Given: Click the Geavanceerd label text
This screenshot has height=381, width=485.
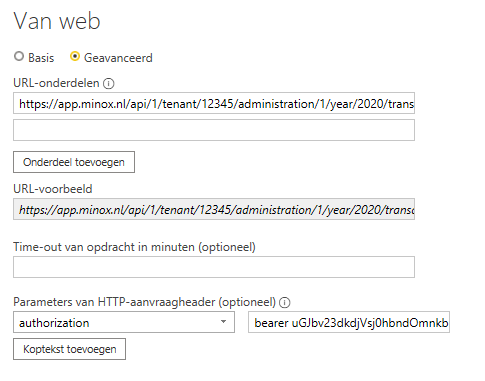Looking at the screenshot, I should [118, 58].
